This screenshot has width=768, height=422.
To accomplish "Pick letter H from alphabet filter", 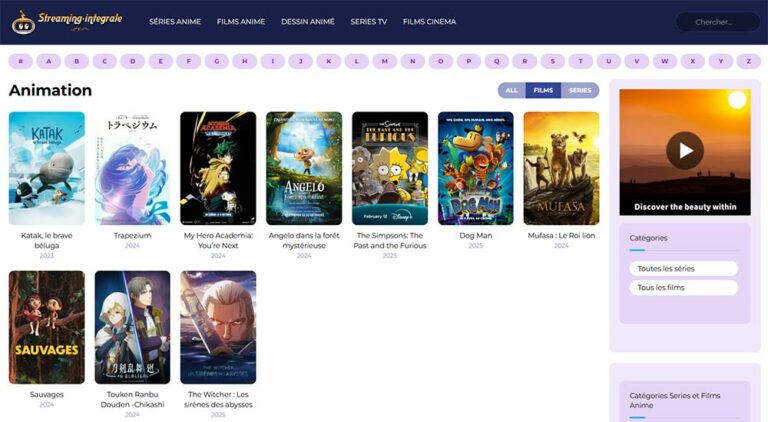I will pos(245,61).
